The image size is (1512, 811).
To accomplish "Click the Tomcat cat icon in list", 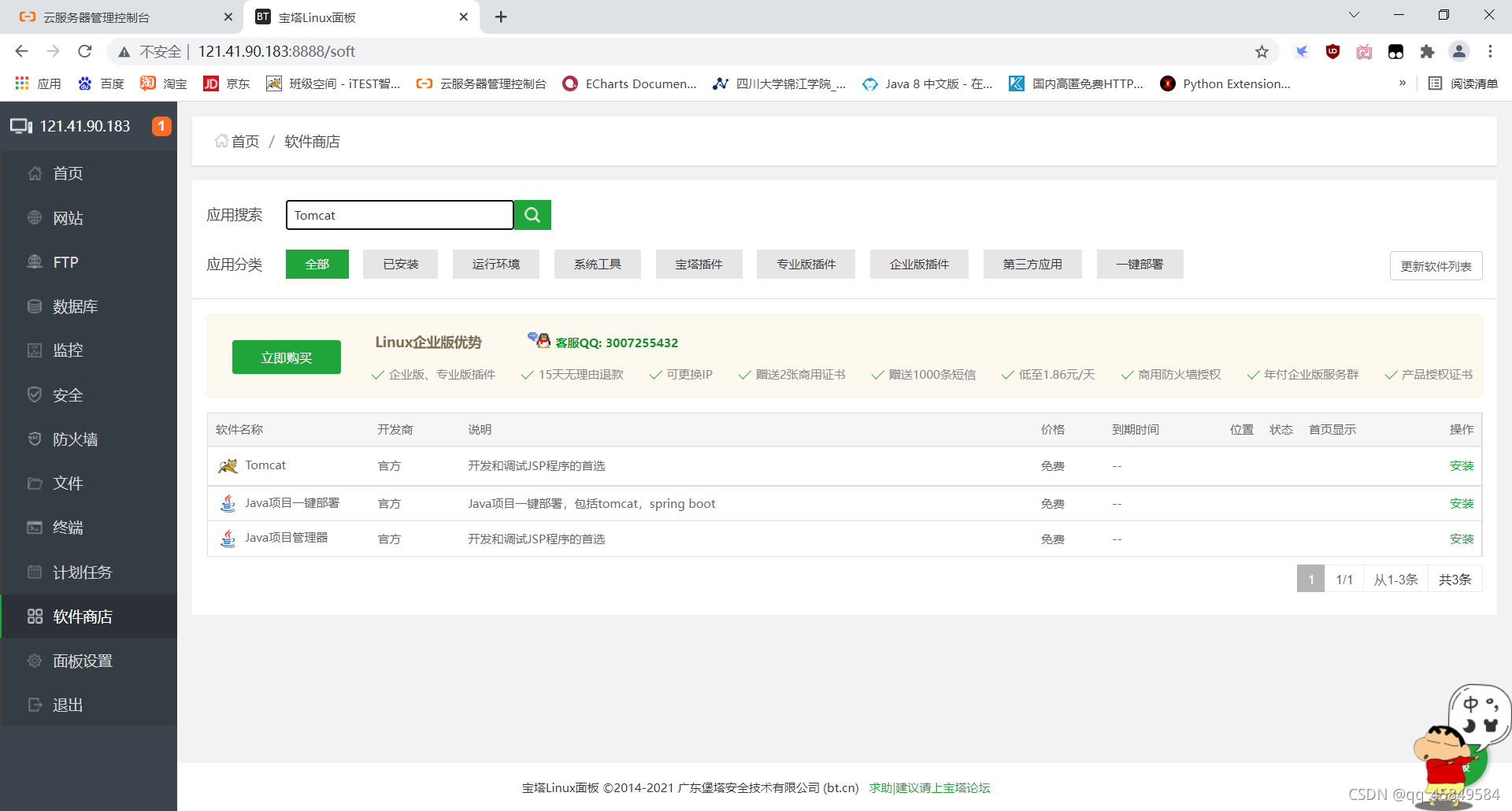I will coord(228,466).
